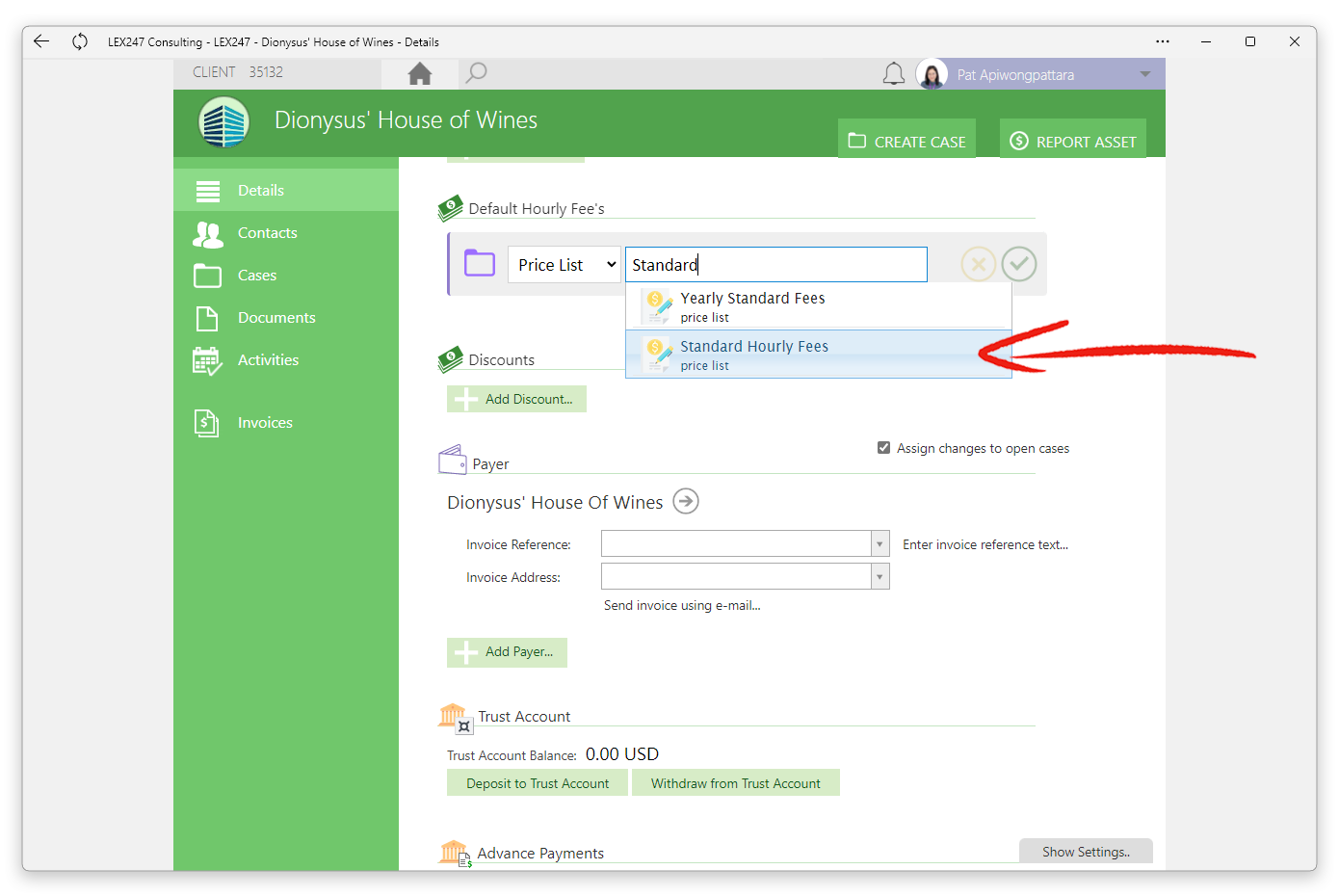Image resolution: width=1339 pixels, height=896 pixels.
Task: Open the Contacts sidebar section
Action: [286, 232]
